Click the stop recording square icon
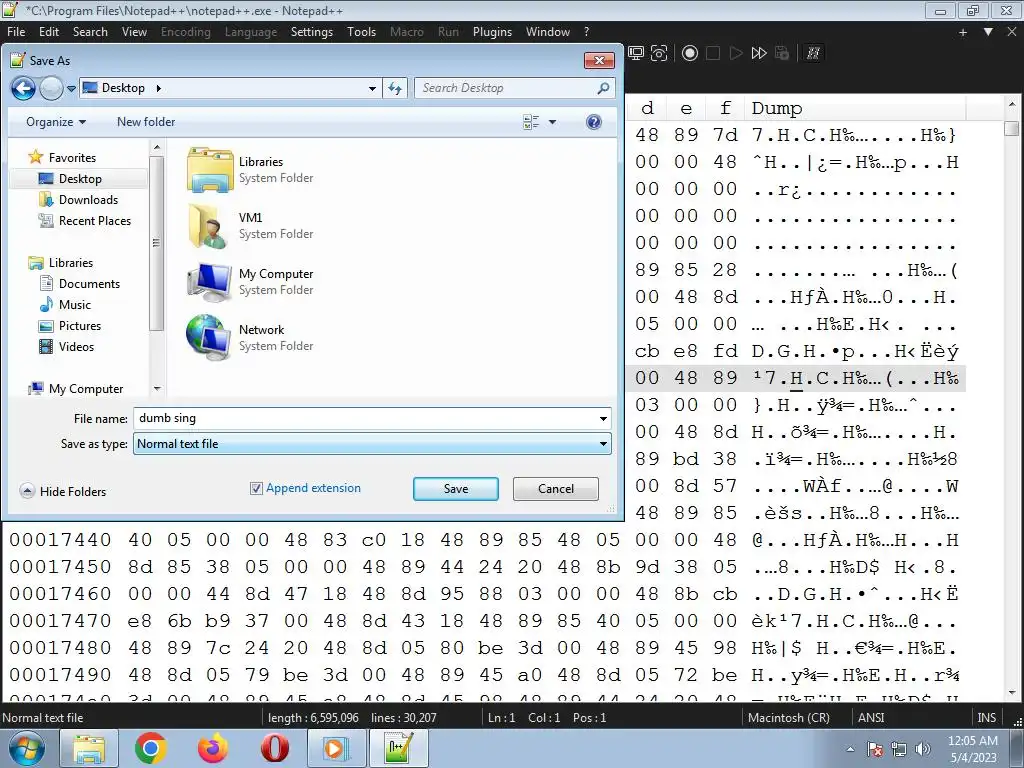The width and height of the screenshot is (1024, 768). (x=713, y=54)
